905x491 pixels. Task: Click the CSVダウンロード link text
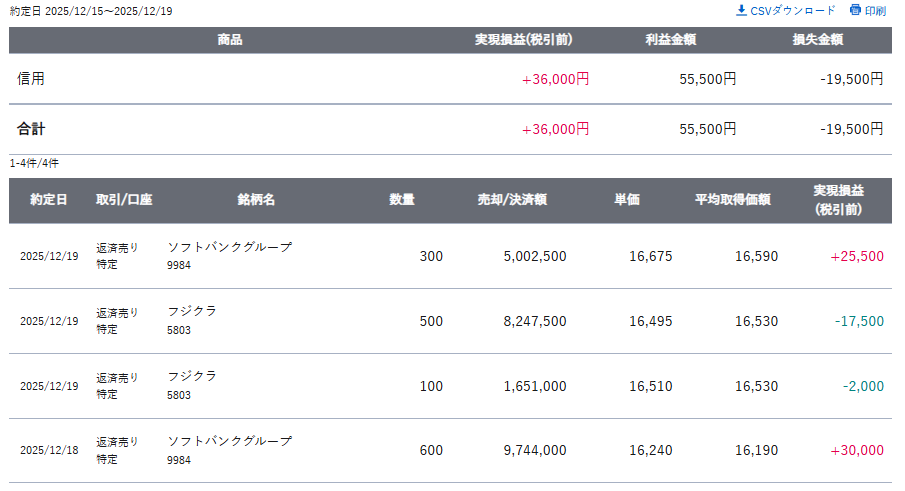click(792, 11)
